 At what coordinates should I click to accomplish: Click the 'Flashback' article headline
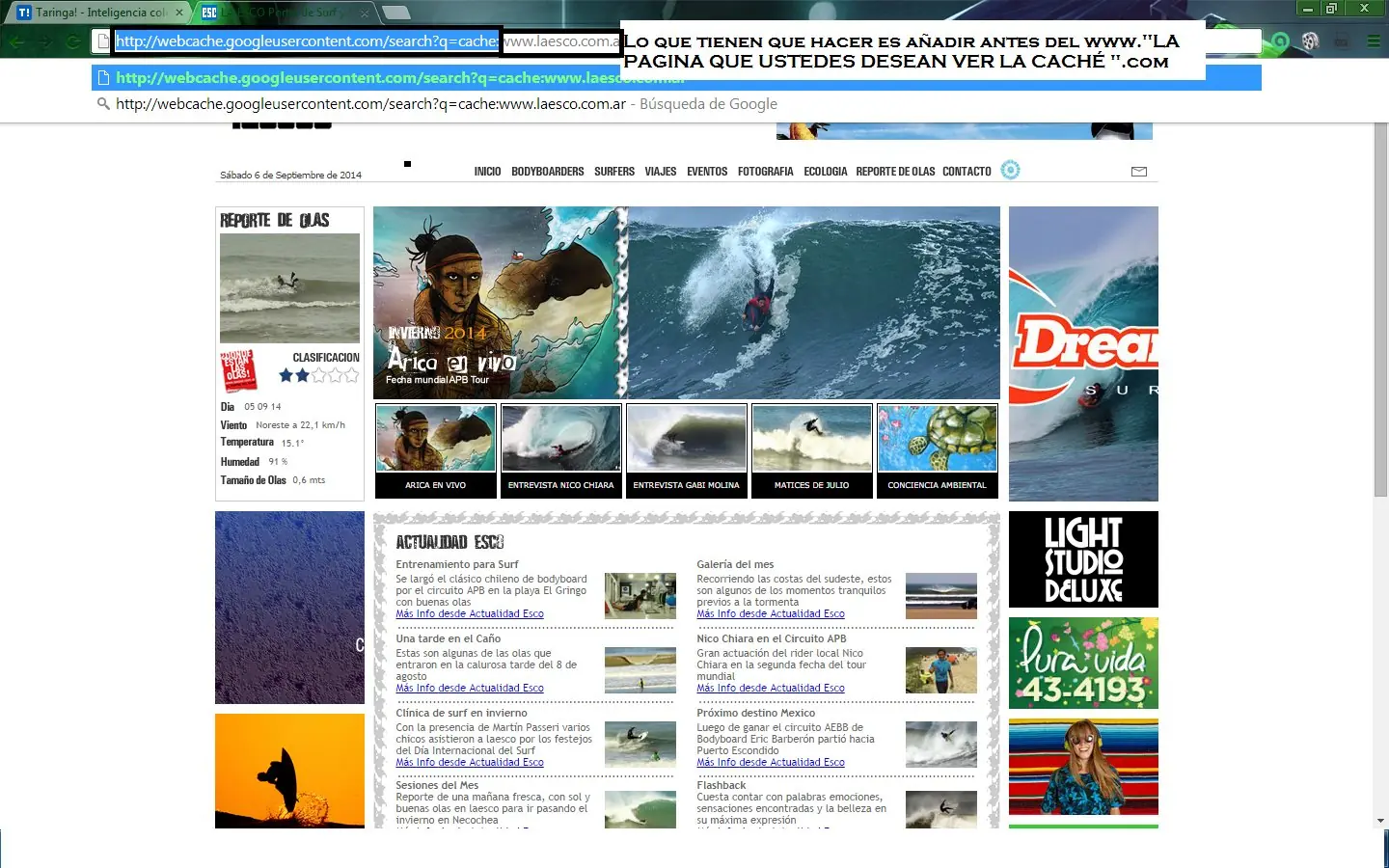(x=722, y=786)
